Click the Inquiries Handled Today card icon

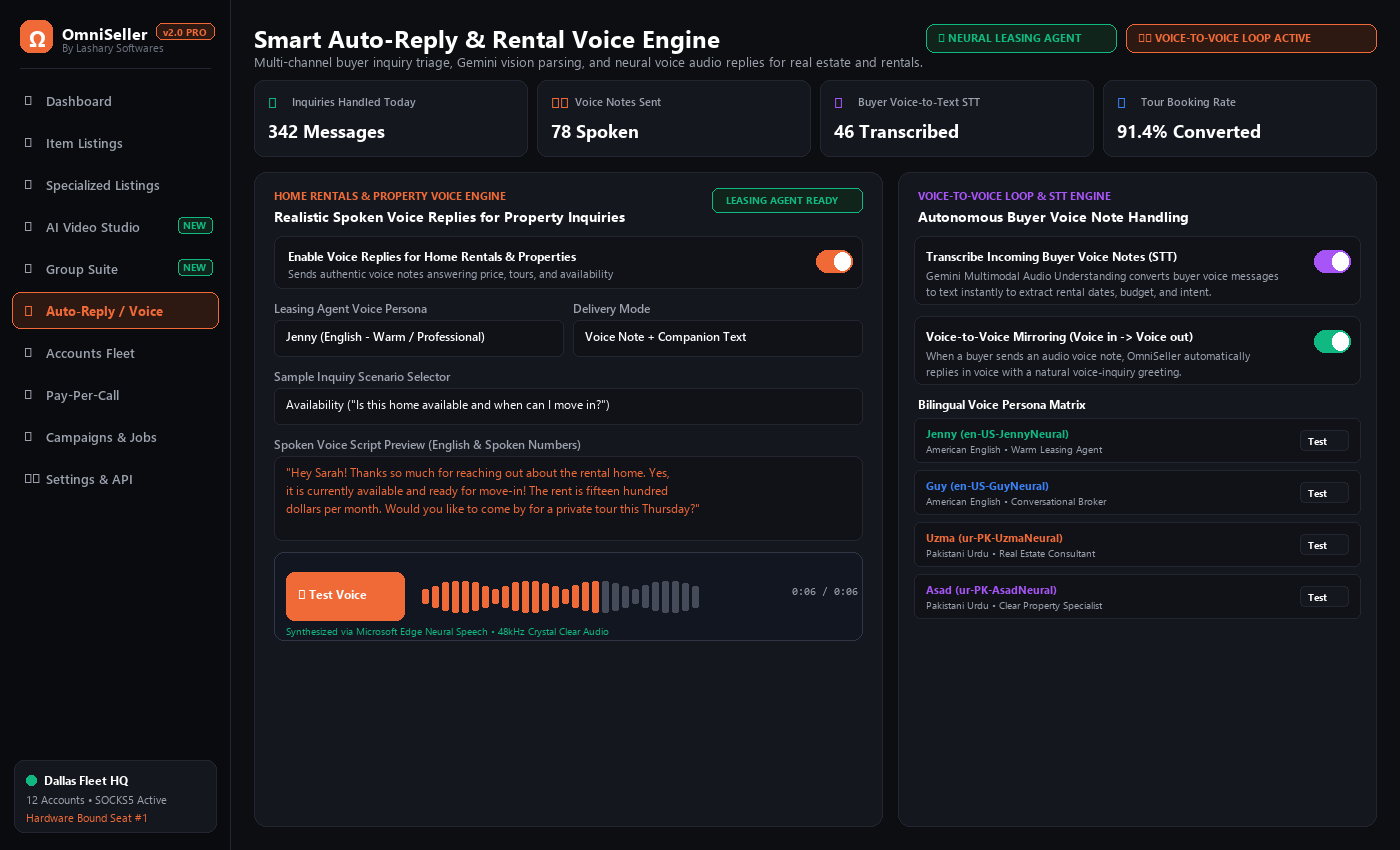pos(273,102)
